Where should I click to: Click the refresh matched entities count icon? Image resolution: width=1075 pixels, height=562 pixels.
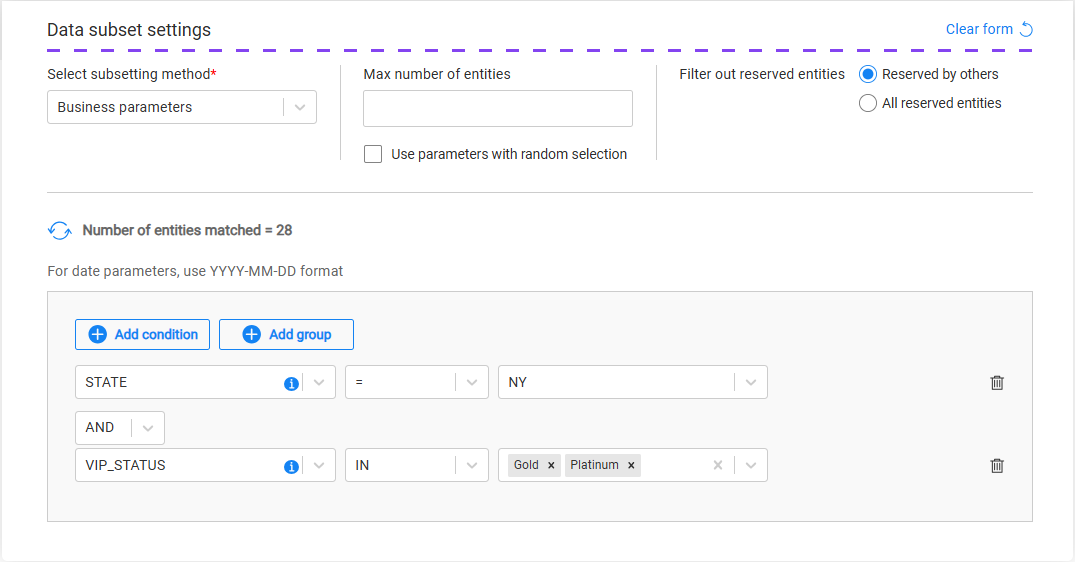(60, 231)
